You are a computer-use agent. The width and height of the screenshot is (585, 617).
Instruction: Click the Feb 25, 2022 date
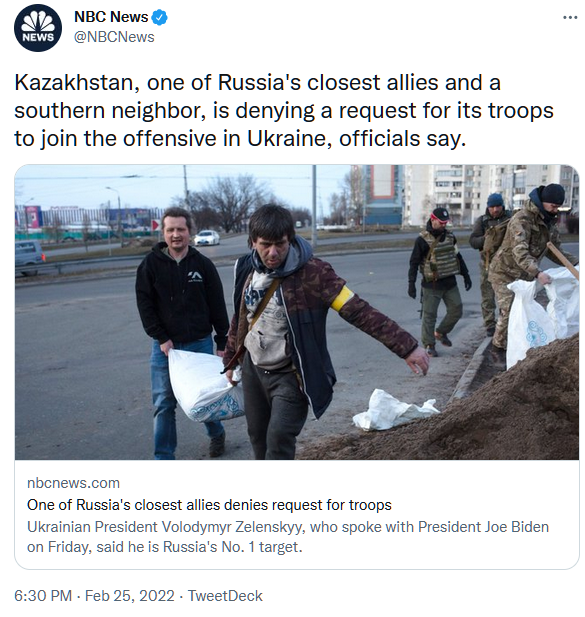point(129,595)
